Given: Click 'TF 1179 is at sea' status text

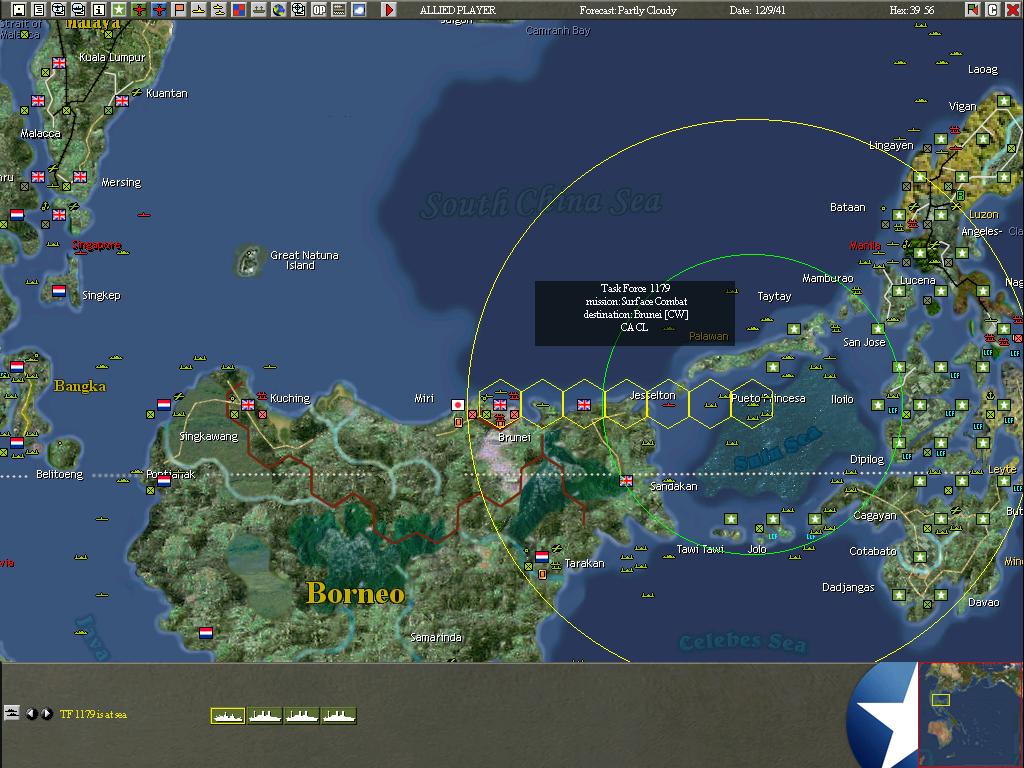Looking at the screenshot, I should pos(93,714).
